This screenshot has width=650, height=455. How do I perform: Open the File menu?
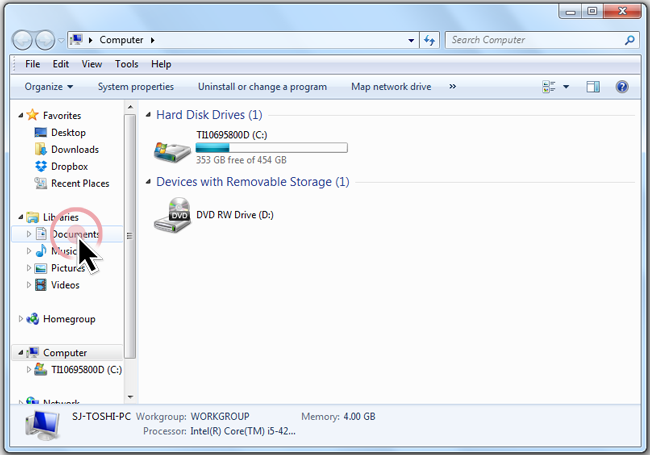[32, 64]
